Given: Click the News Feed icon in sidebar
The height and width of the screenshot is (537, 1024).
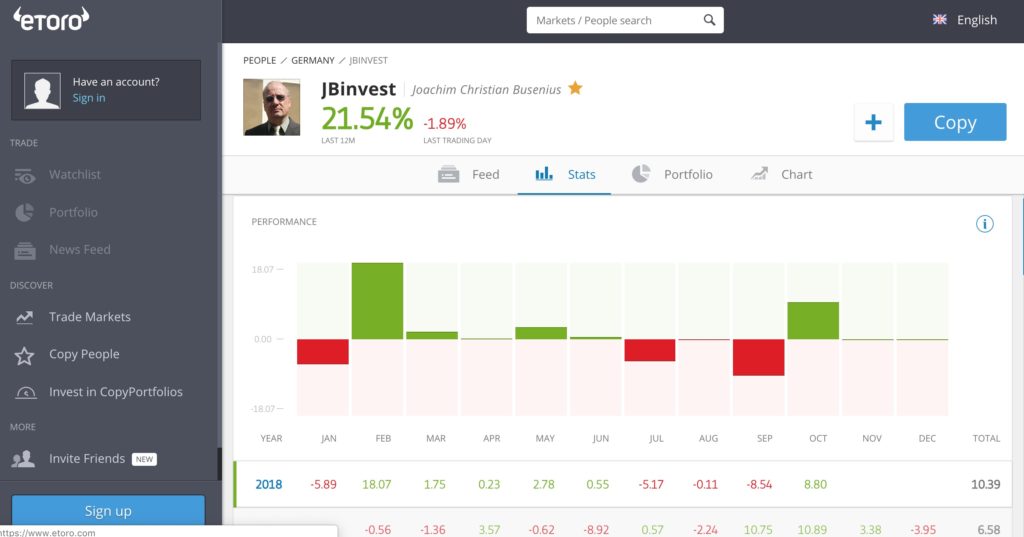Looking at the screenshot, I should [x=25, y=250].
